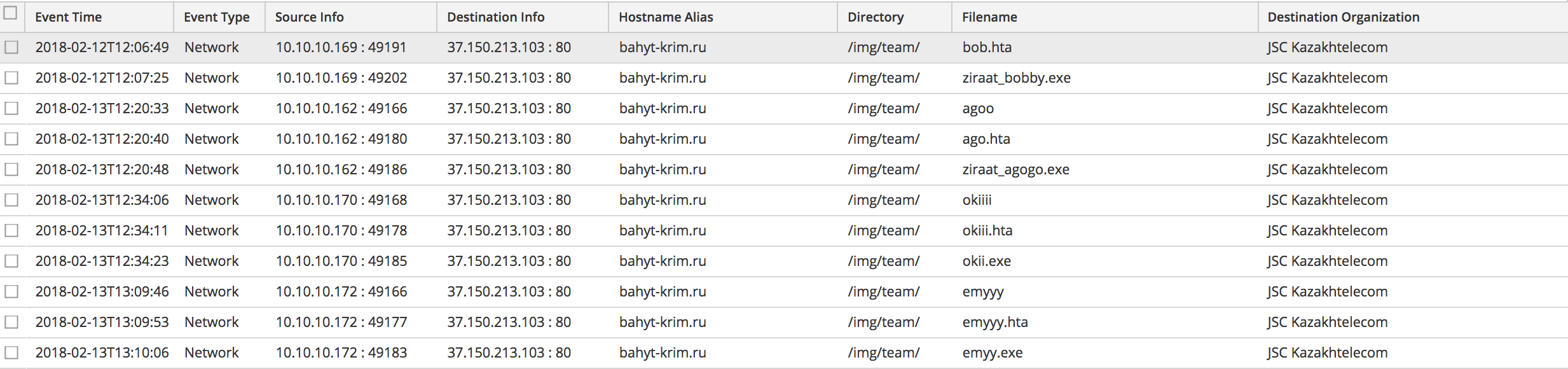1568x369 pixels.
Task: Select the checkbox for bob.hta row
Action: click(x=11, y=47)
